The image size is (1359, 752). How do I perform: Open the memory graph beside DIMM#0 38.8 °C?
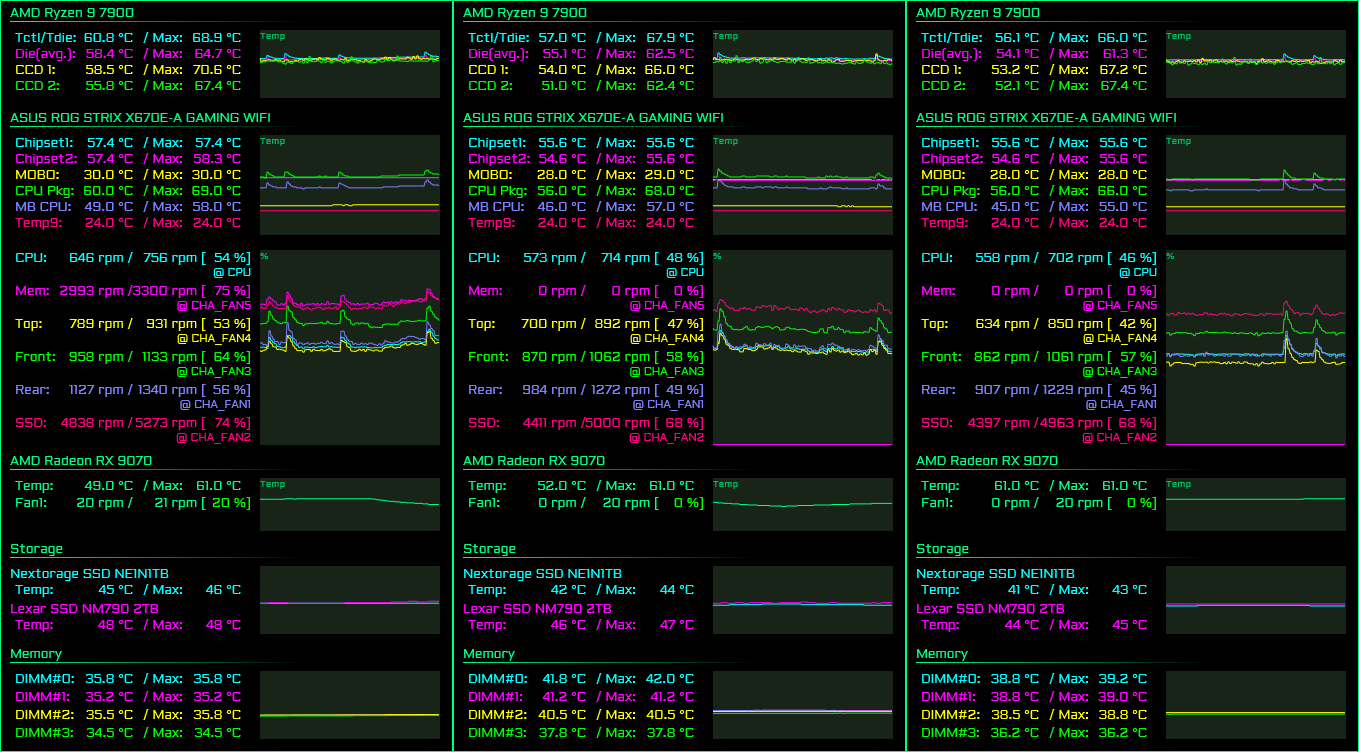1256,705
